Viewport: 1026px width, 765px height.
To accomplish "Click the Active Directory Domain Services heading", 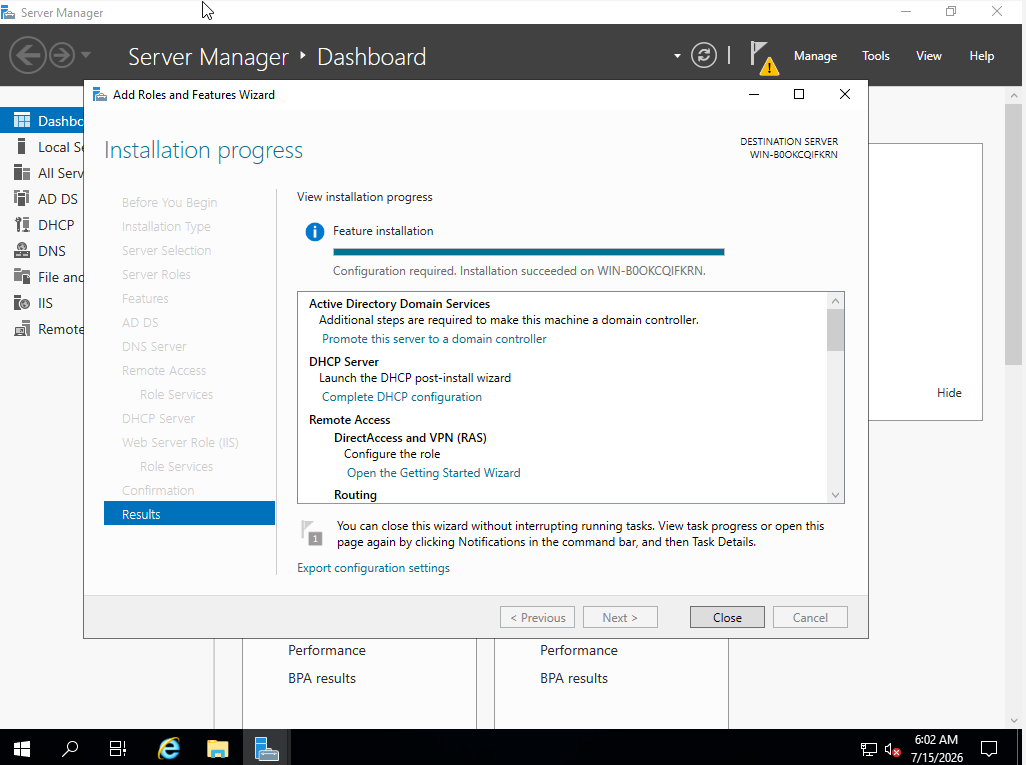I will click(399, 304).
